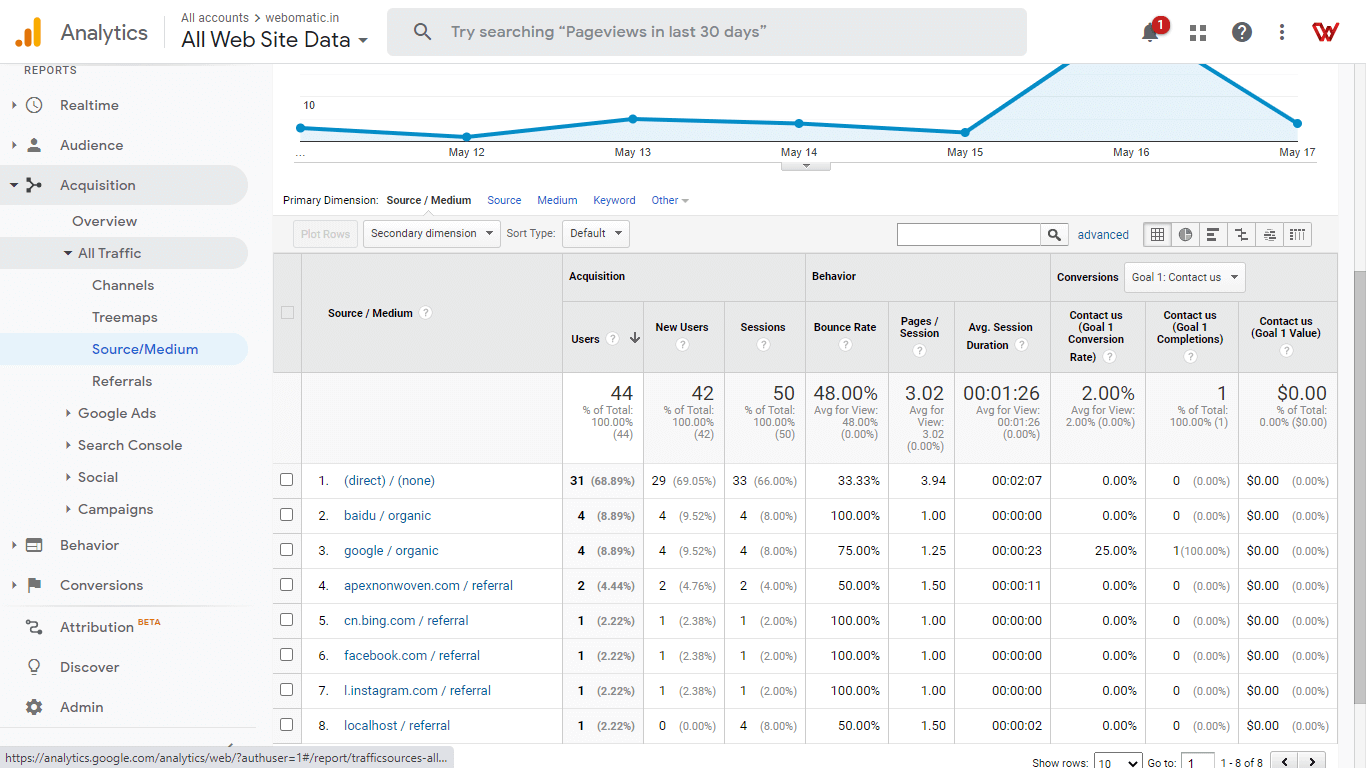
Task: Select the Medium primary dimension
Action: point(557,200)
